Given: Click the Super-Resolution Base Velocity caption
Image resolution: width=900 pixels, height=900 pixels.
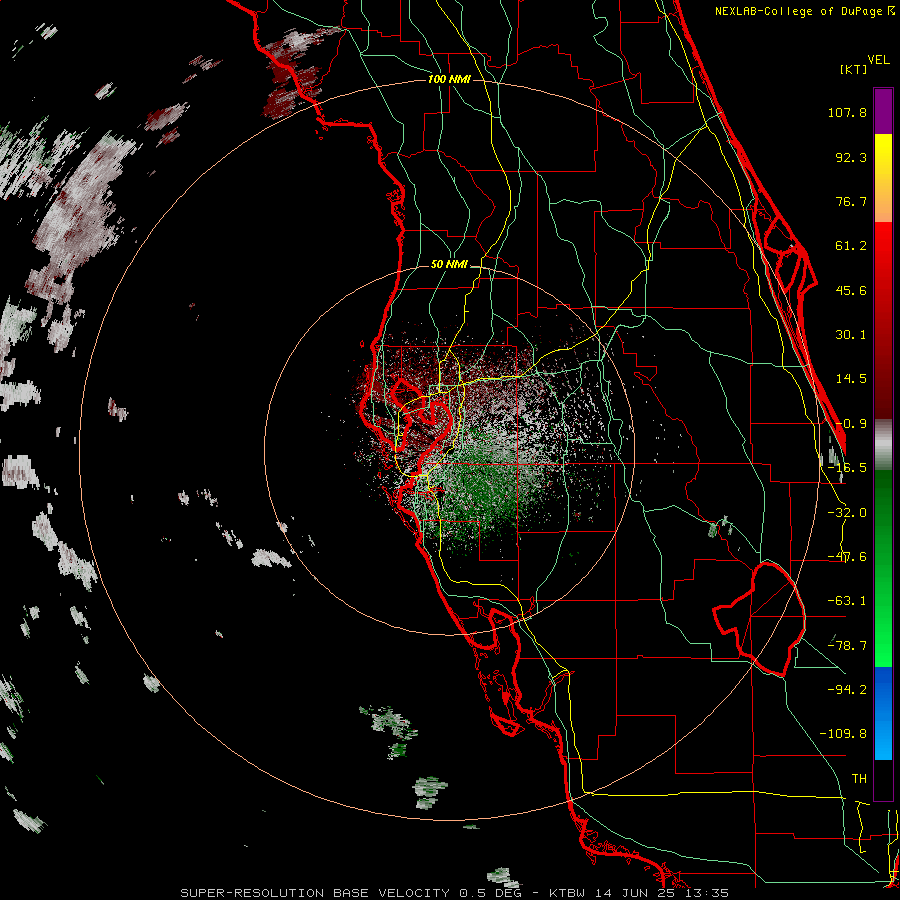Looking at the screenshot, I should pyautogui.click(x=455, y=893).
